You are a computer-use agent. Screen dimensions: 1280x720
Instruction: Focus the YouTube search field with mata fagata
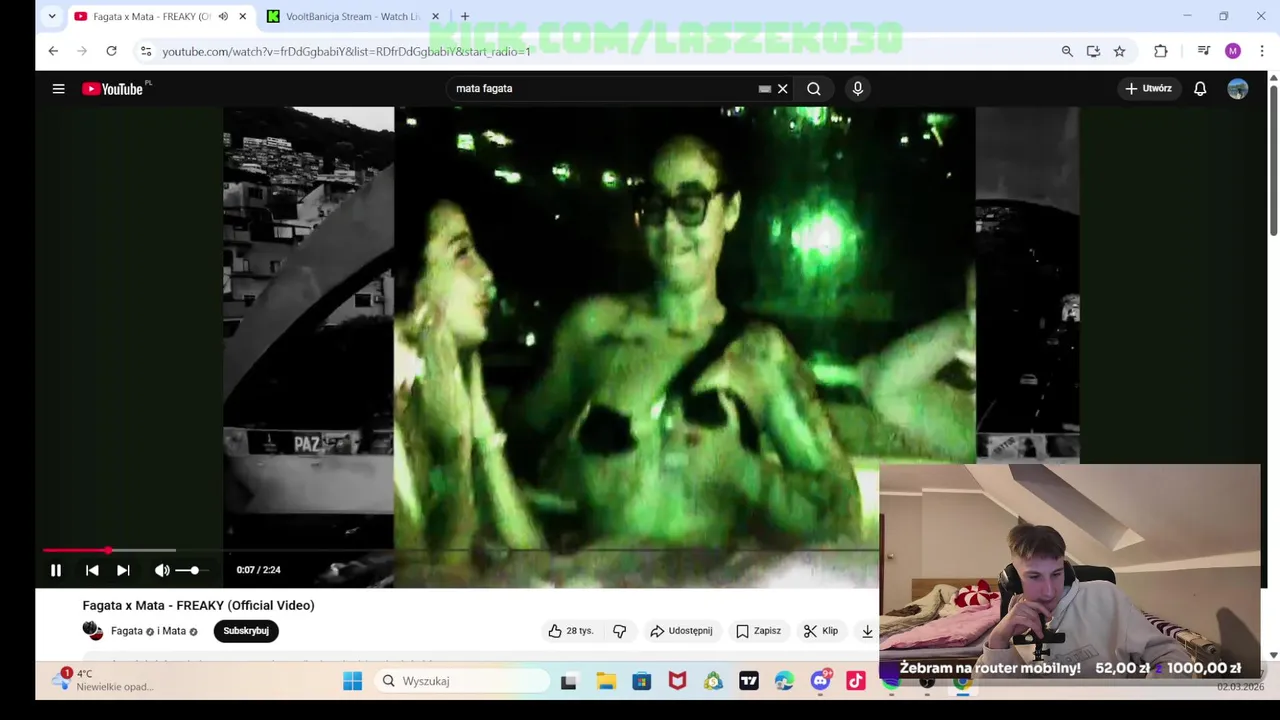coord(600,89)
